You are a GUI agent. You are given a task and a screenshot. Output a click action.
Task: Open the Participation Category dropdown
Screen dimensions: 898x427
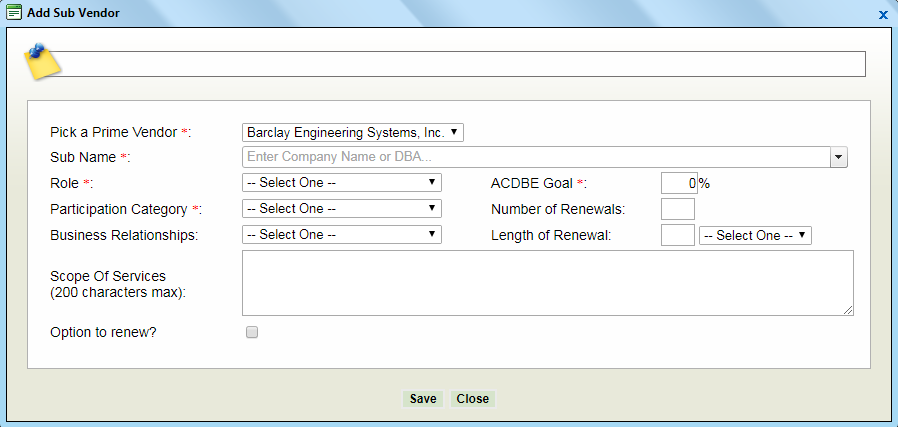tap(342, 209)
